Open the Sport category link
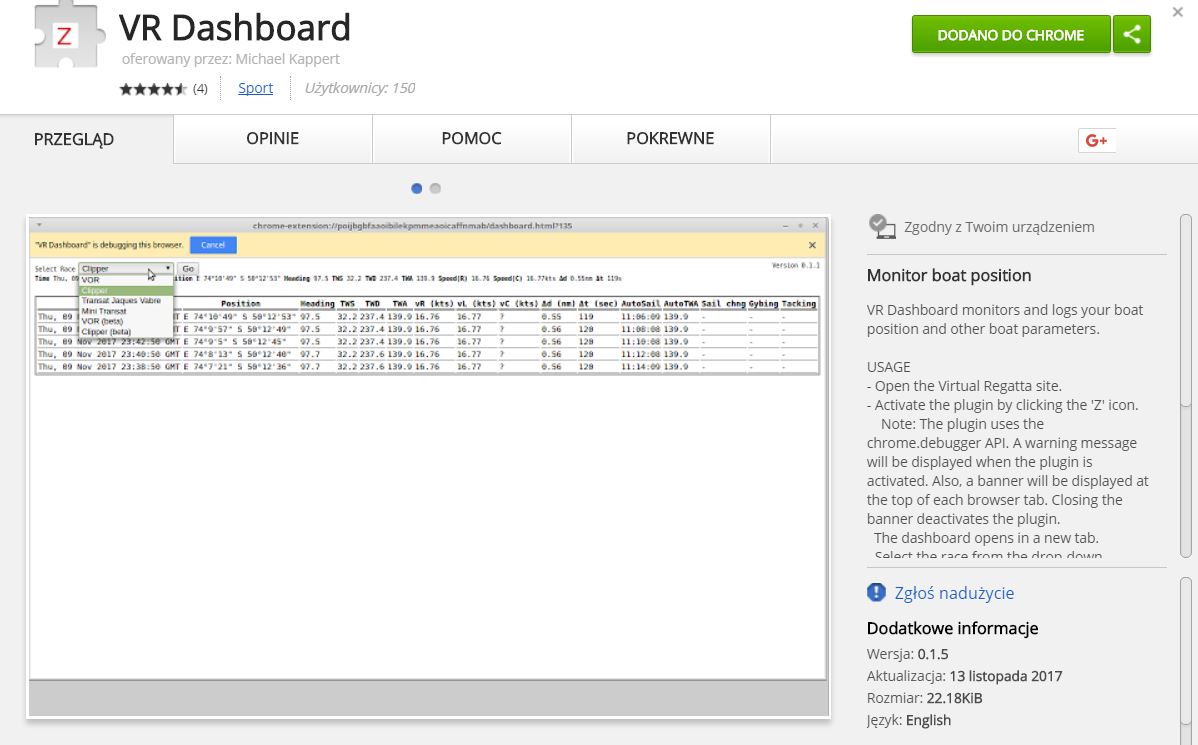Screen dimensions: 1198x745 tap(255, 88)
